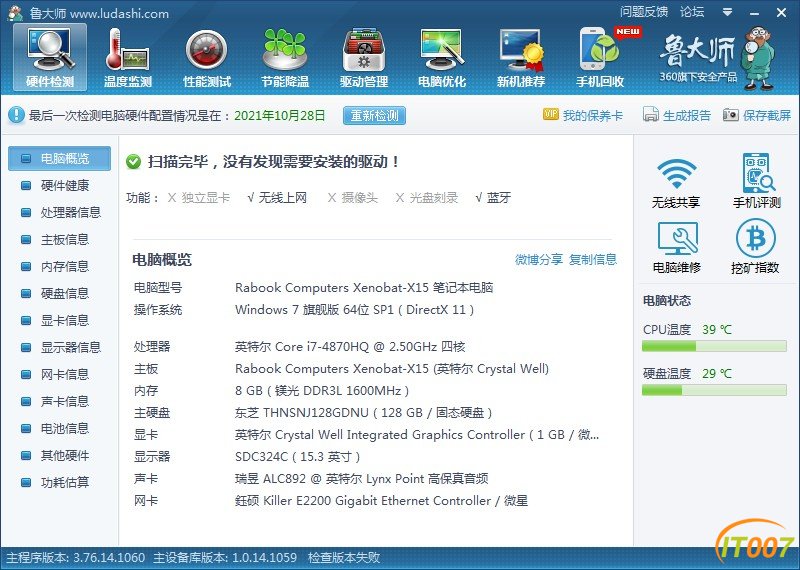The height and width of the screenshot is (570, 800).
Task: Click the 保存截屏 camera icon
Action: click(x=731, y=115)
